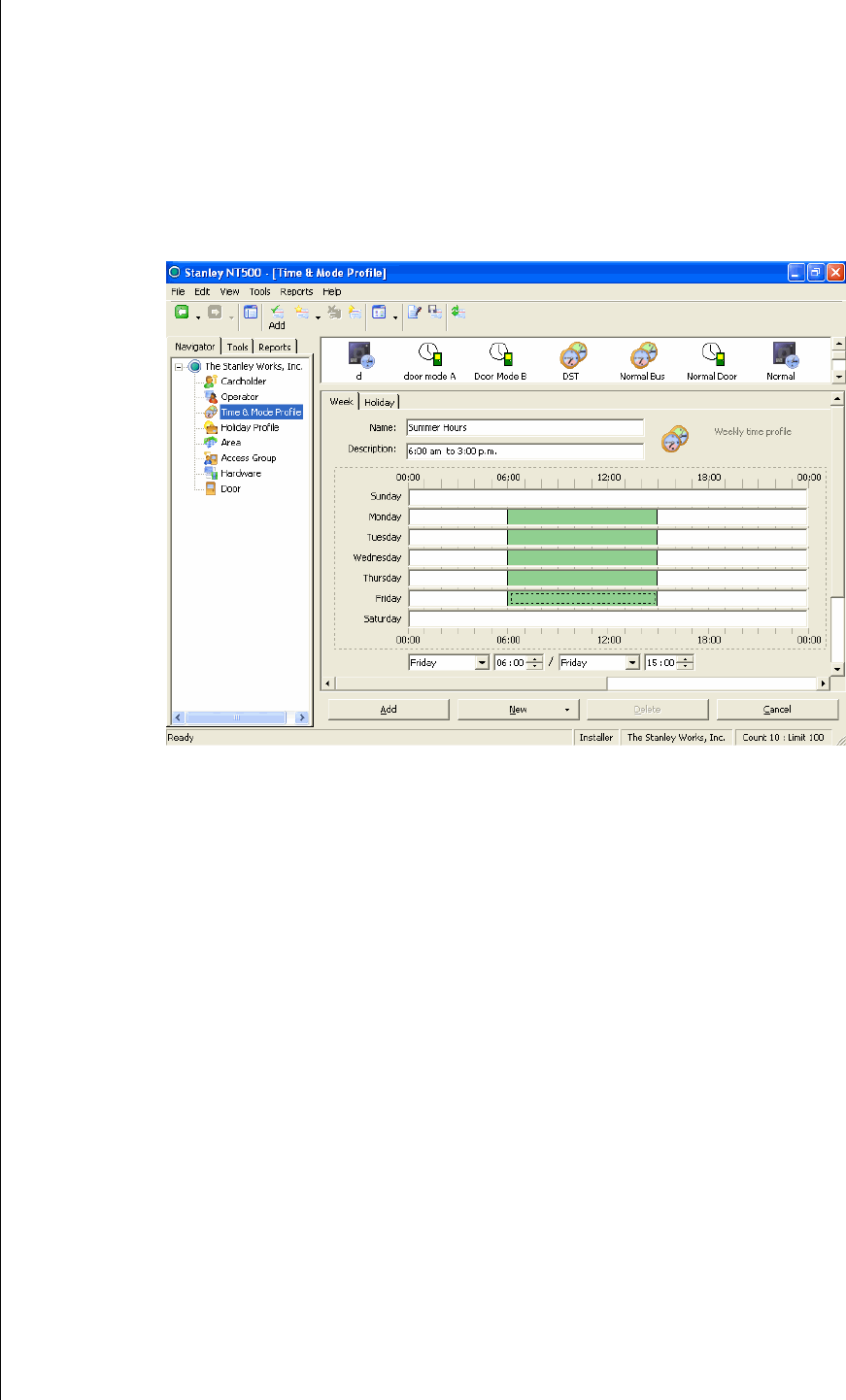Open the view layout toolbar dropdown arrow

[x=395, y=317]
